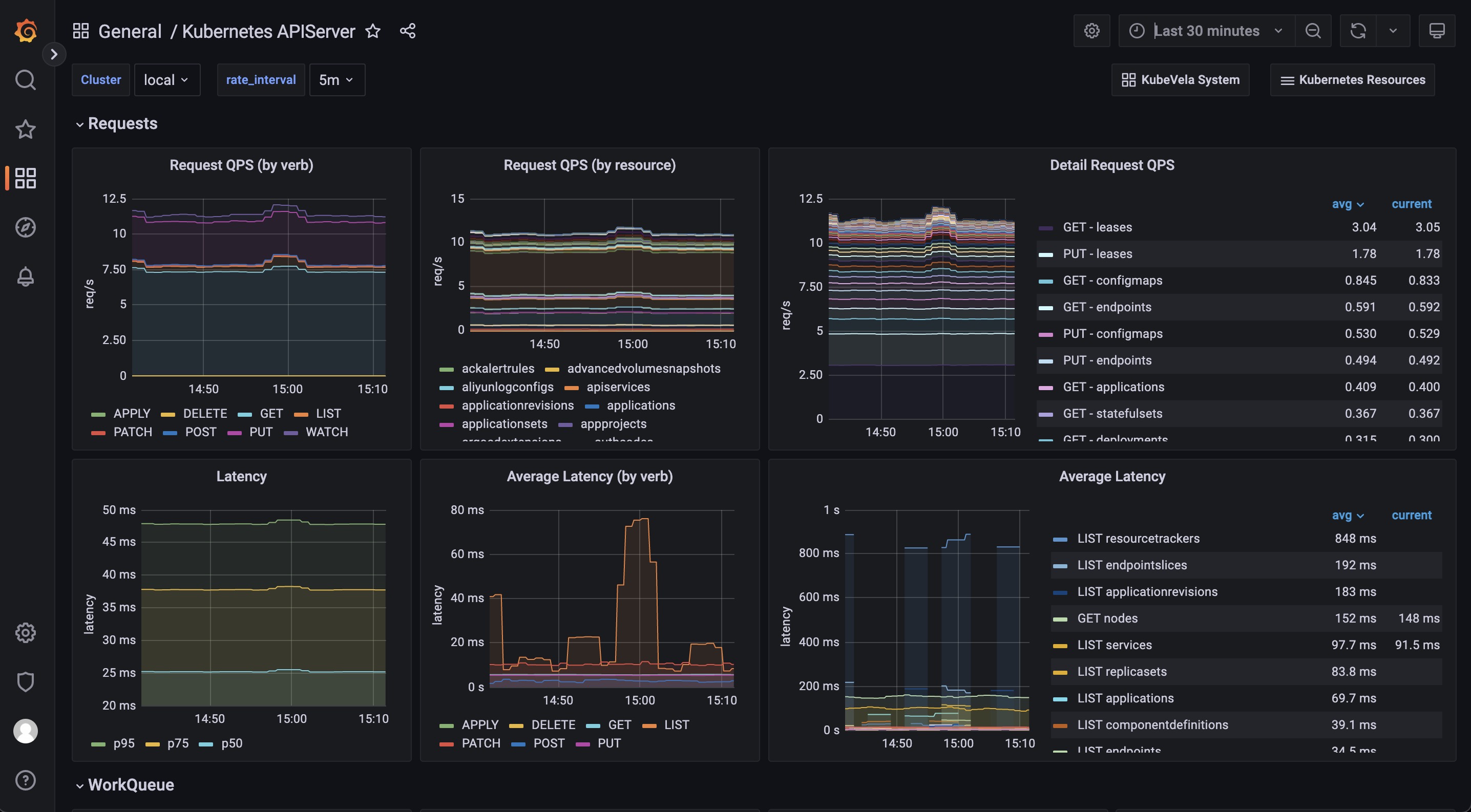
Task: Sort Average Latency legend by avg
Action: (1348, 515)
